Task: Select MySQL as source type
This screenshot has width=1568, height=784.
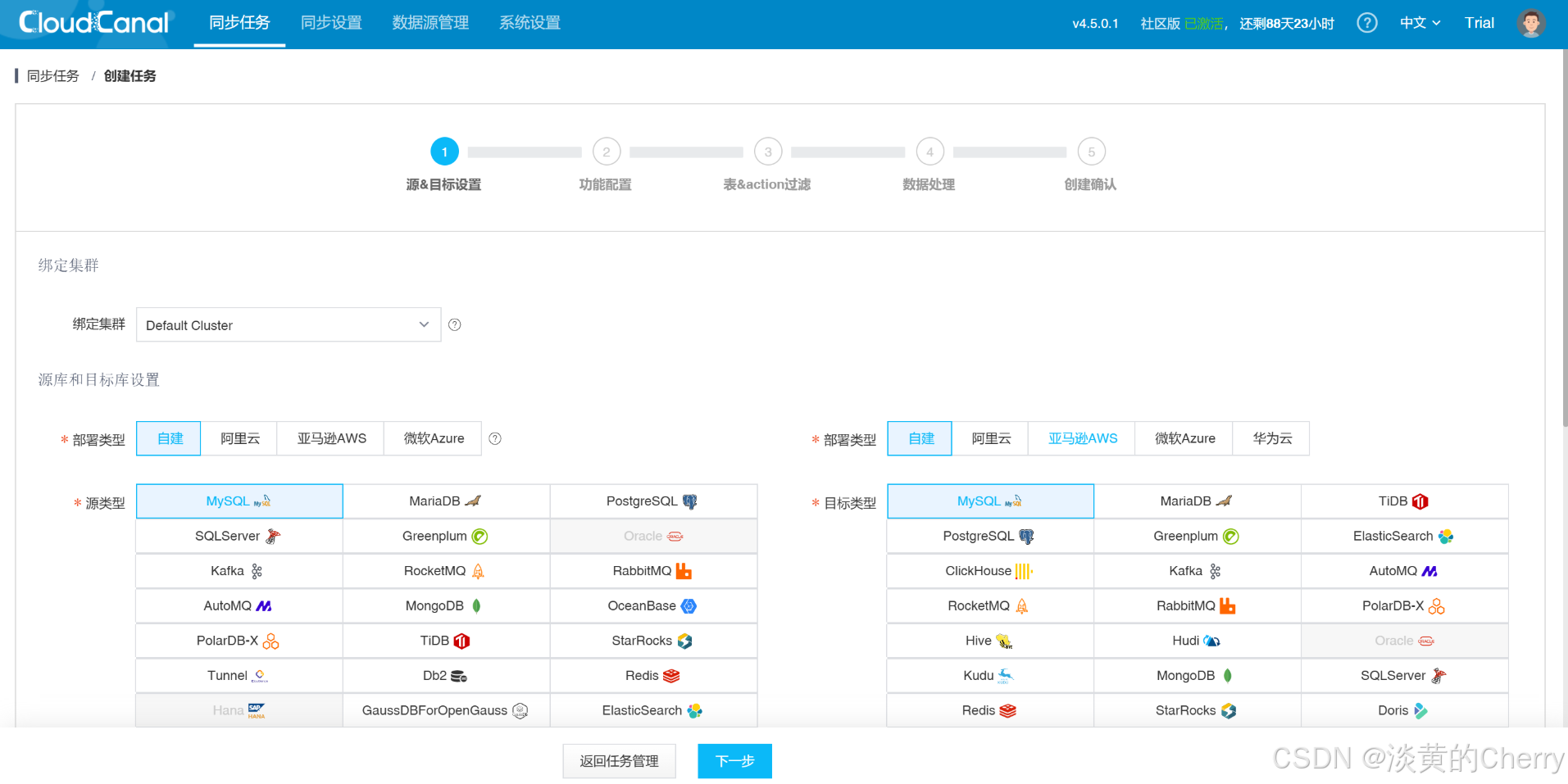Action: (x=239, y=501)
